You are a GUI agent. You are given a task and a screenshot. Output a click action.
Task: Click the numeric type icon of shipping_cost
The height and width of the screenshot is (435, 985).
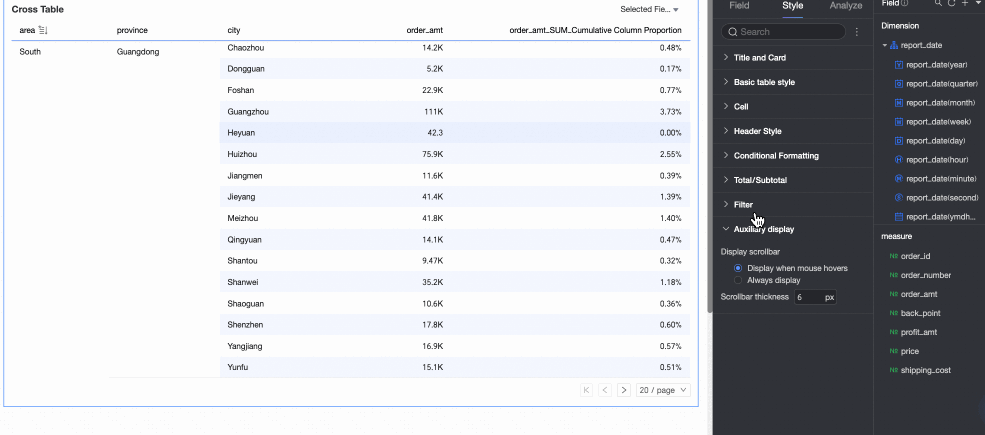(x=893, y=370)
